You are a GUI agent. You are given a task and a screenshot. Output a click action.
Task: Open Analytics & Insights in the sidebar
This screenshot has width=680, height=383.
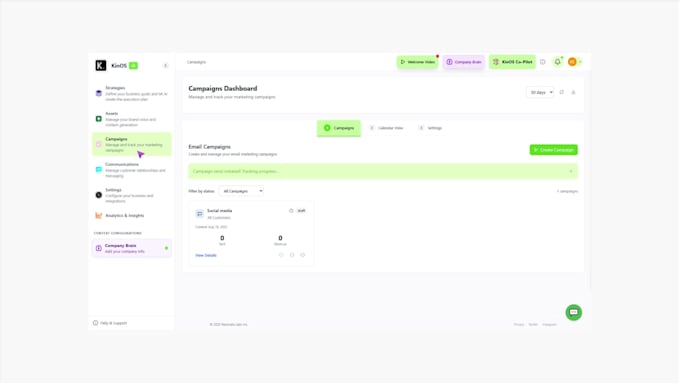tap(131, 216)
